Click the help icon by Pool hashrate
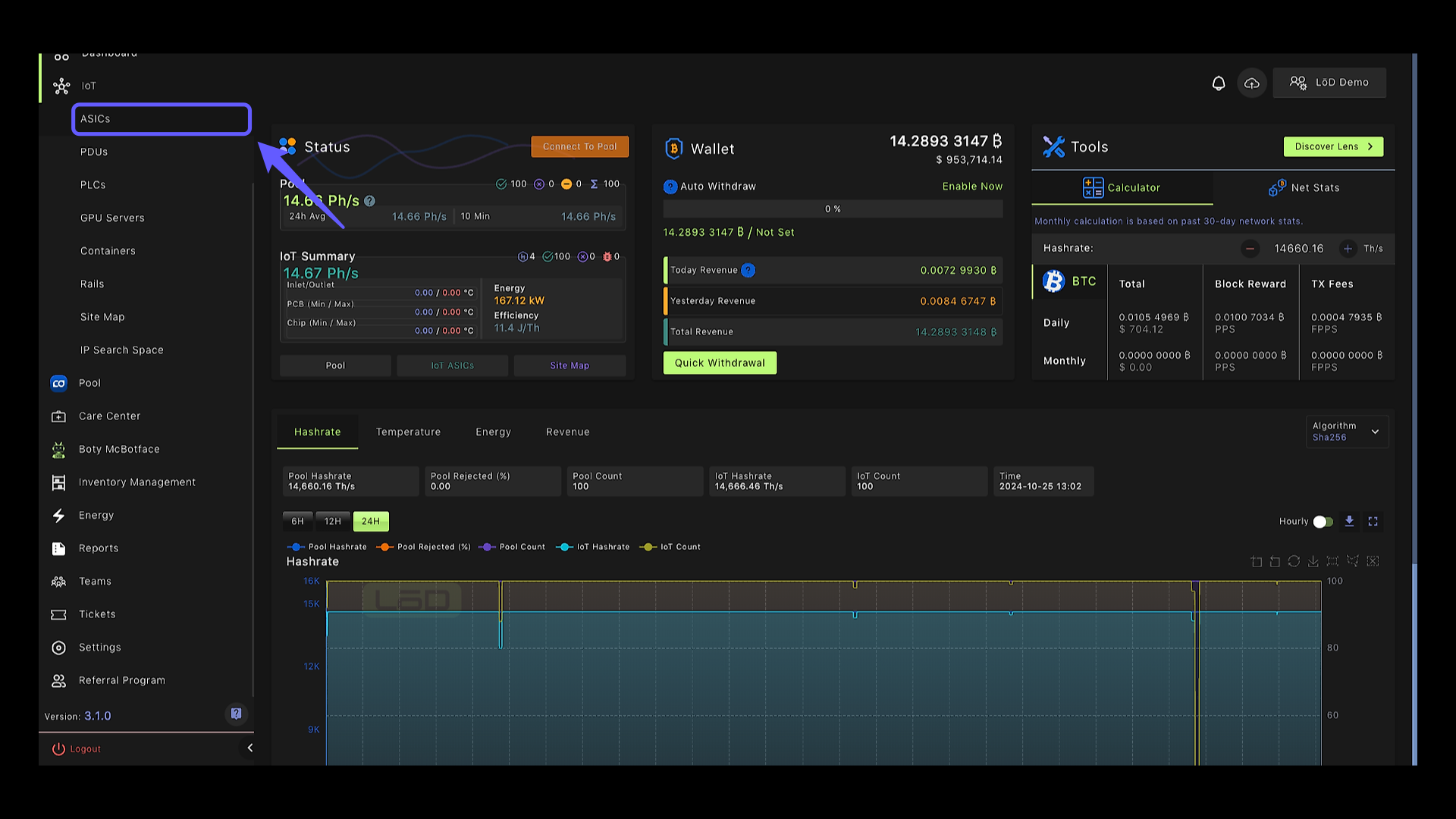 click(x=369, y=201)
